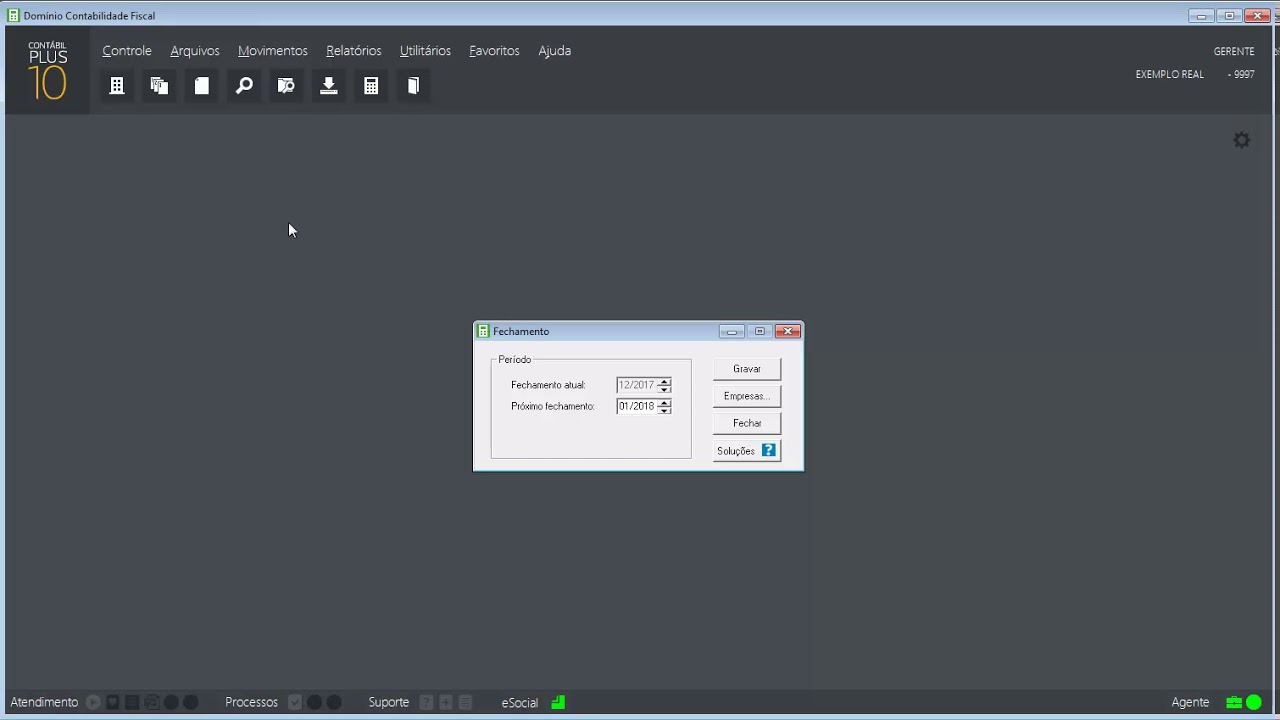Click the Próximo fechamento date field
The width and height of the screenshot is (1280, 720).
637,406
